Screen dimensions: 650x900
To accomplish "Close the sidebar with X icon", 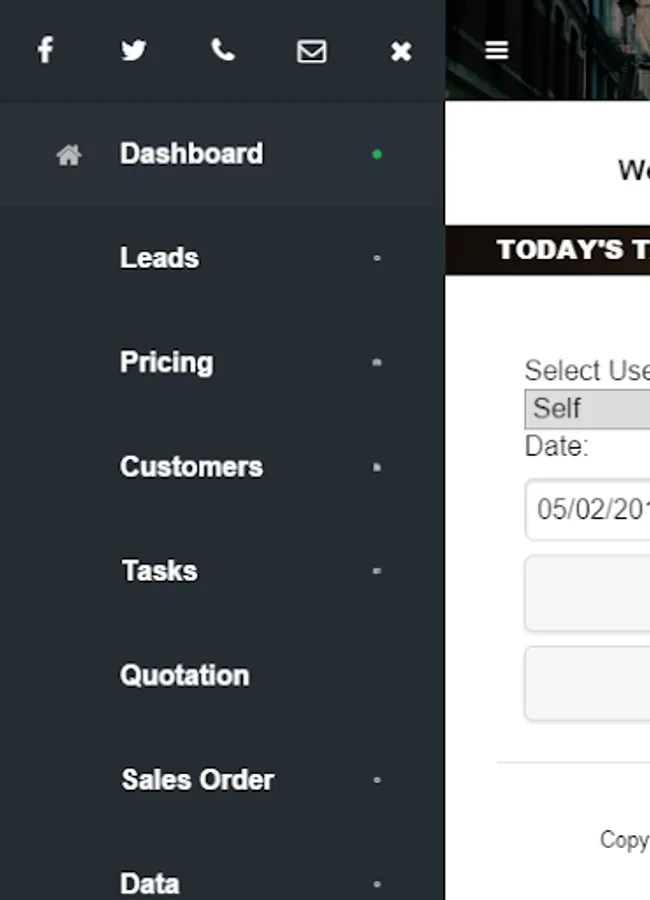I will pyautogui.click(x=401, y=51).
